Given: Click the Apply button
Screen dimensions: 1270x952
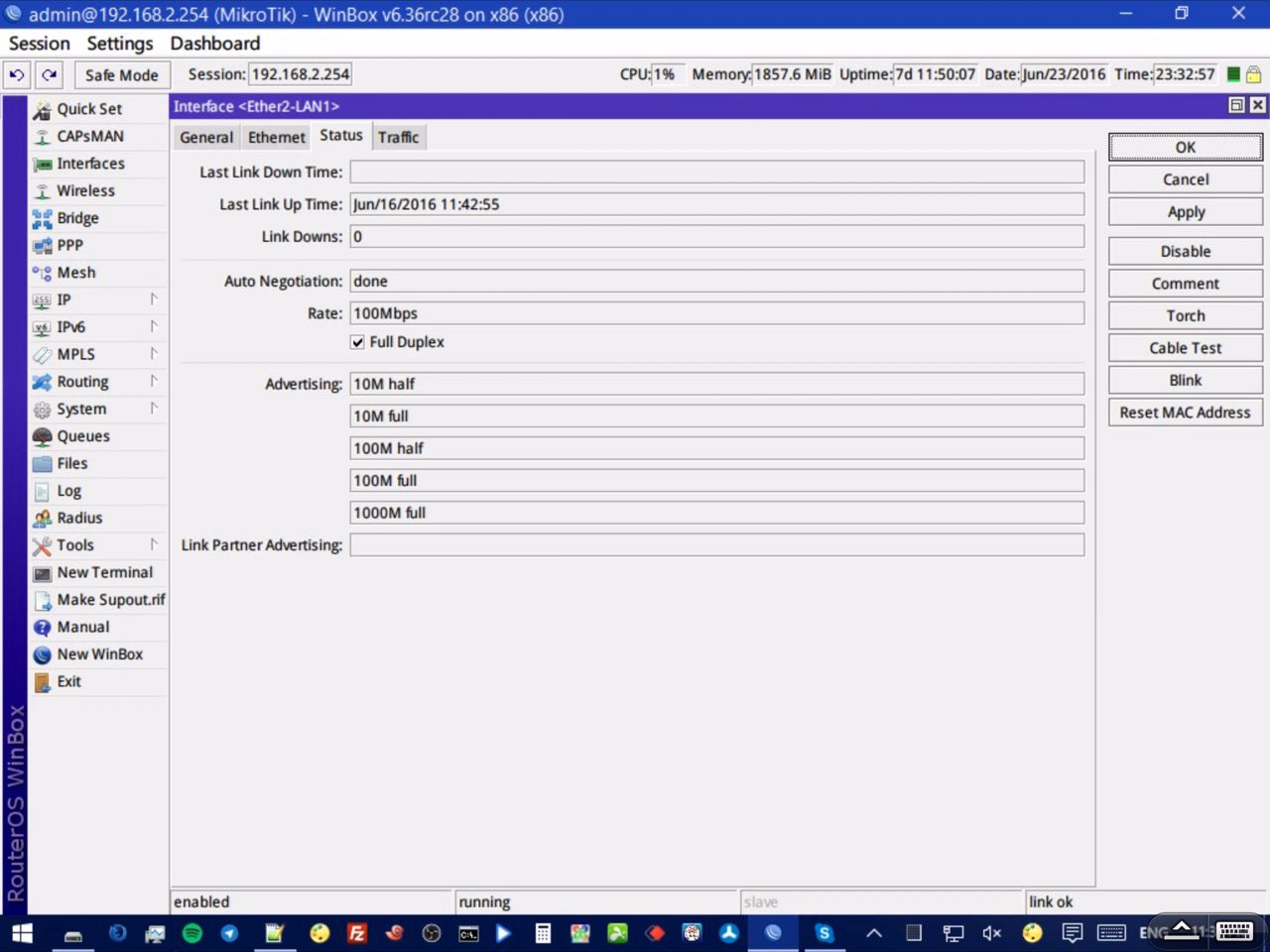Looking at the screenshot, I should click(x=1186, y=212).
